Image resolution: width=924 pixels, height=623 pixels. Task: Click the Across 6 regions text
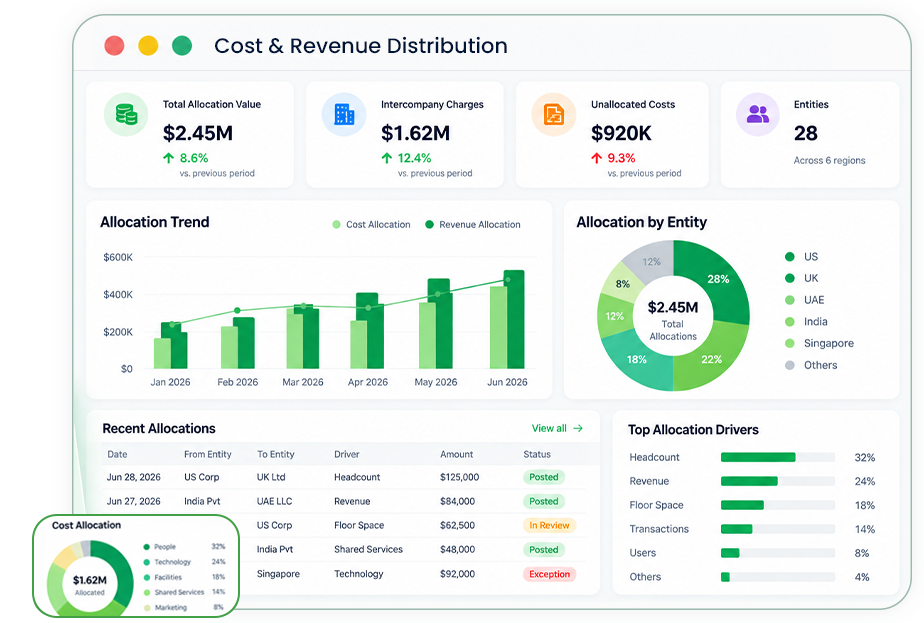tap(829, 160)
